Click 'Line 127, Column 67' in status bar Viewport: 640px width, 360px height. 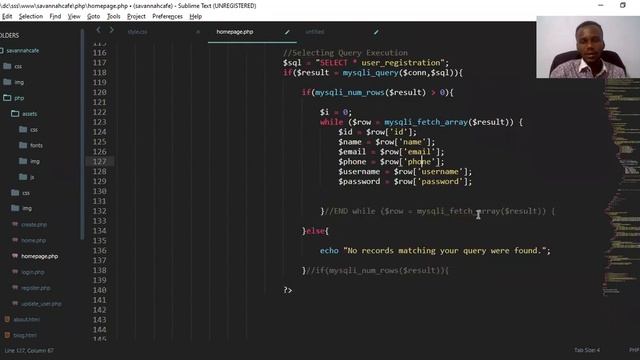point(29,351)
